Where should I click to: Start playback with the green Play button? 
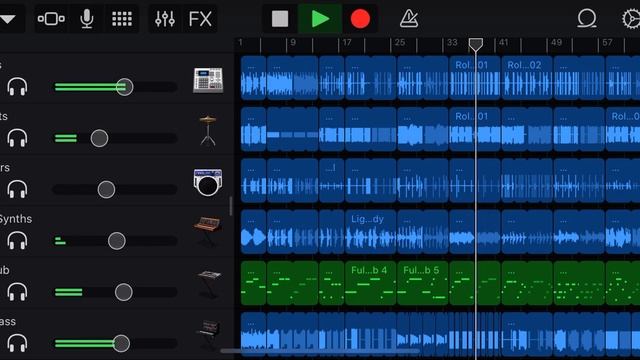point(320,19)
